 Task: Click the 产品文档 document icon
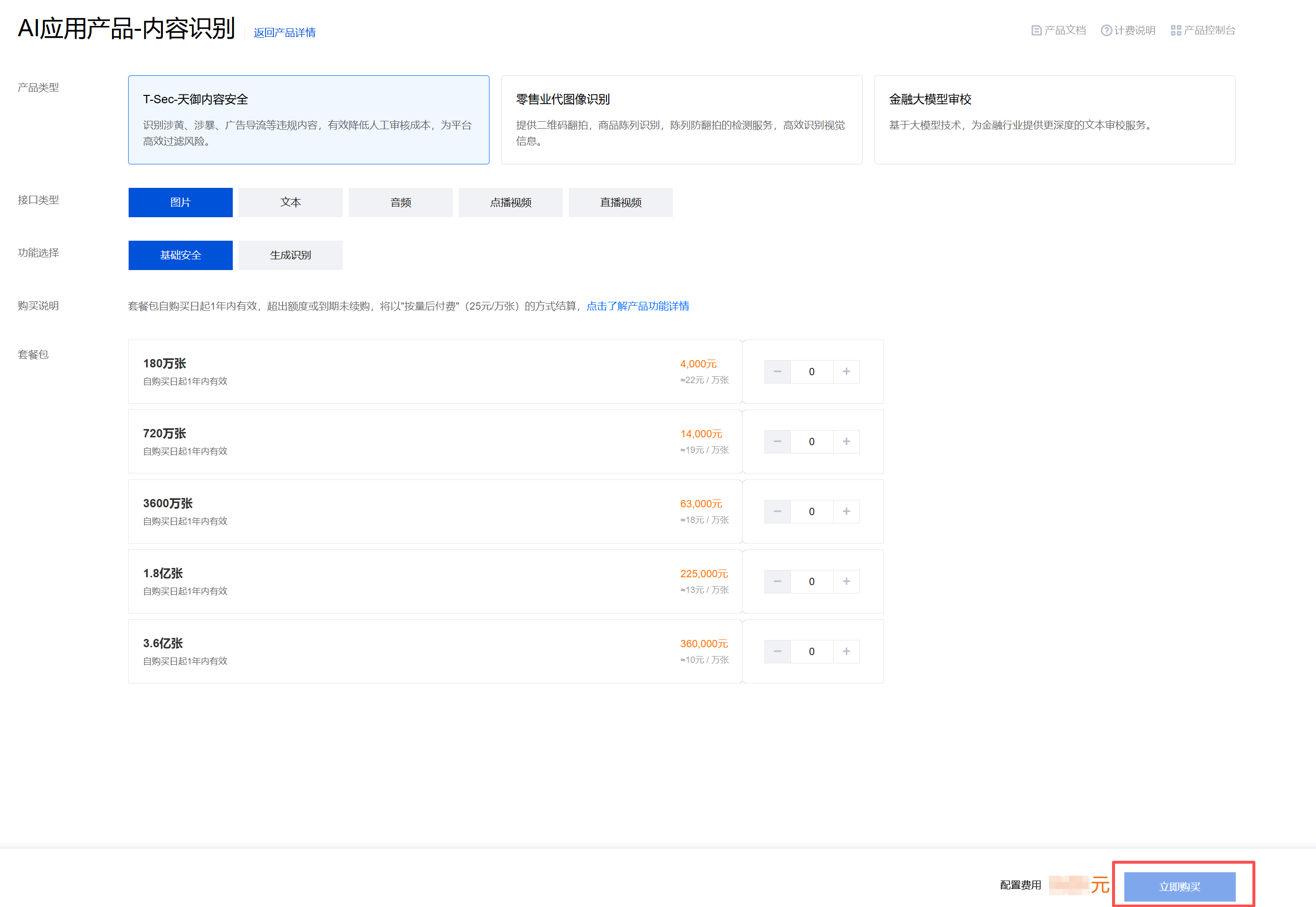(1036, 31)
